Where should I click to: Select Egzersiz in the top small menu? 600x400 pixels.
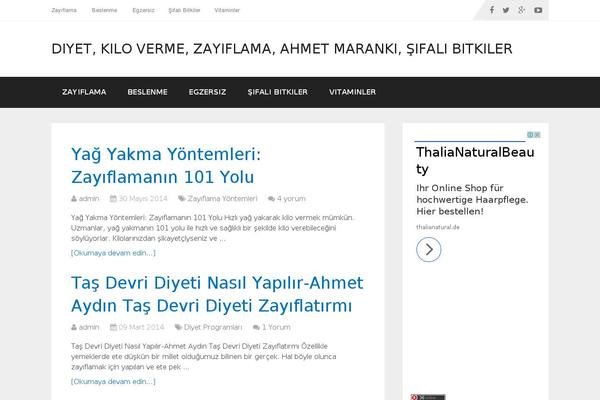tap(143, 10)
